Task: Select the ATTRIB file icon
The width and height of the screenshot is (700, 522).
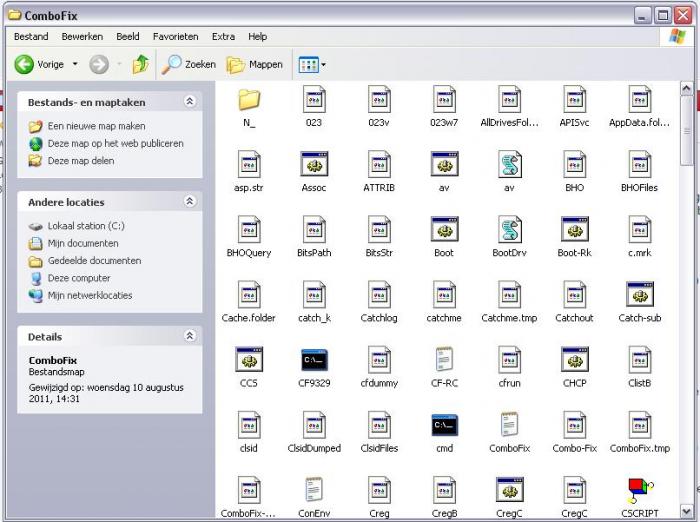Action: point(379,164)
